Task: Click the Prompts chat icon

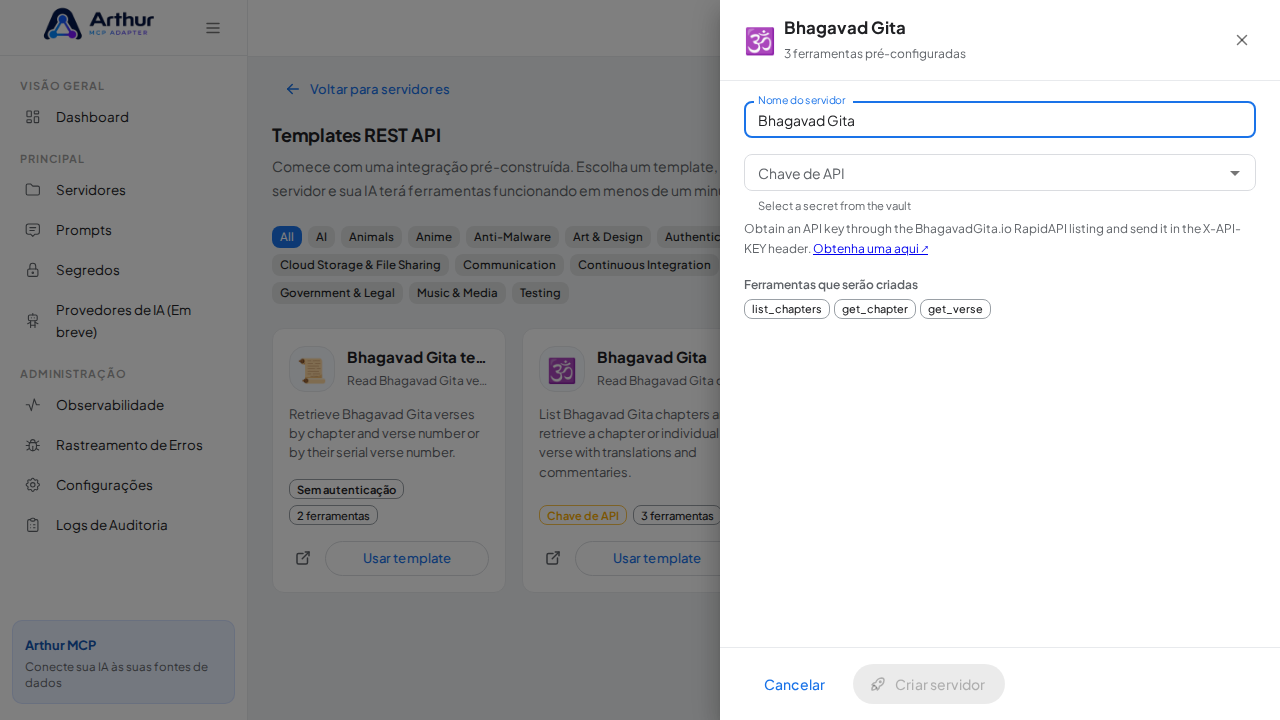Action: (x=33, y=230)
